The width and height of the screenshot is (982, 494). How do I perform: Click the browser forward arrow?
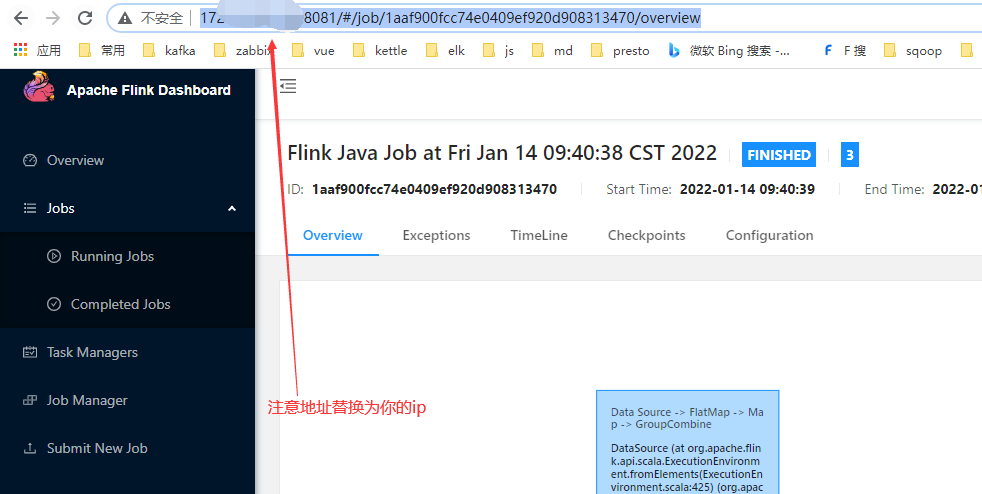click(x=53, y=18)
